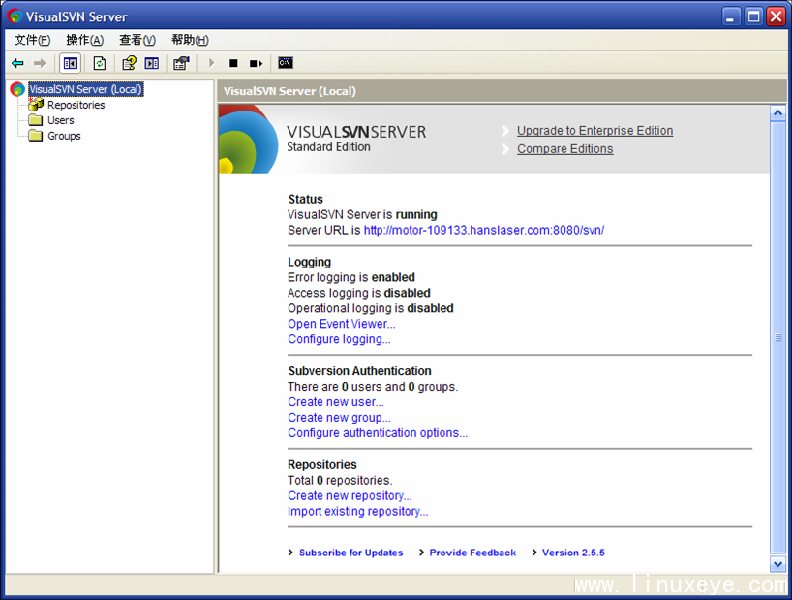Click the 'Total 0 repositories.' text
The height and width of the screenshot is (600, 792).
340,480
